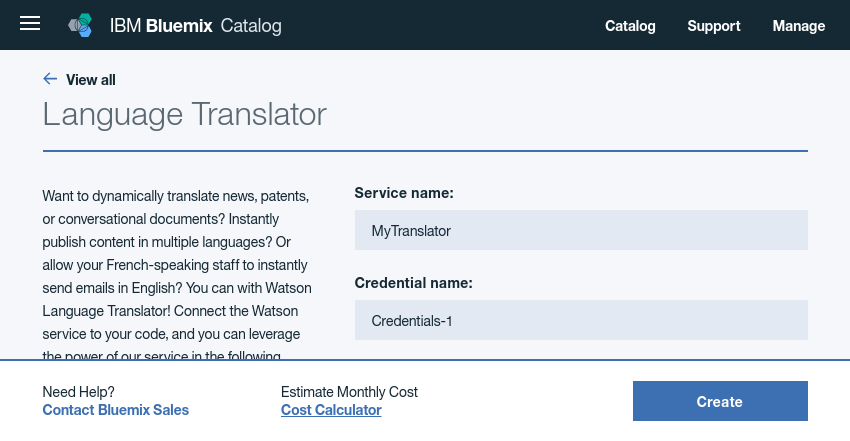Click the IBM Bluemix Catalog title
The width and height of the screenshot is (850, 441).
(196, 25)
